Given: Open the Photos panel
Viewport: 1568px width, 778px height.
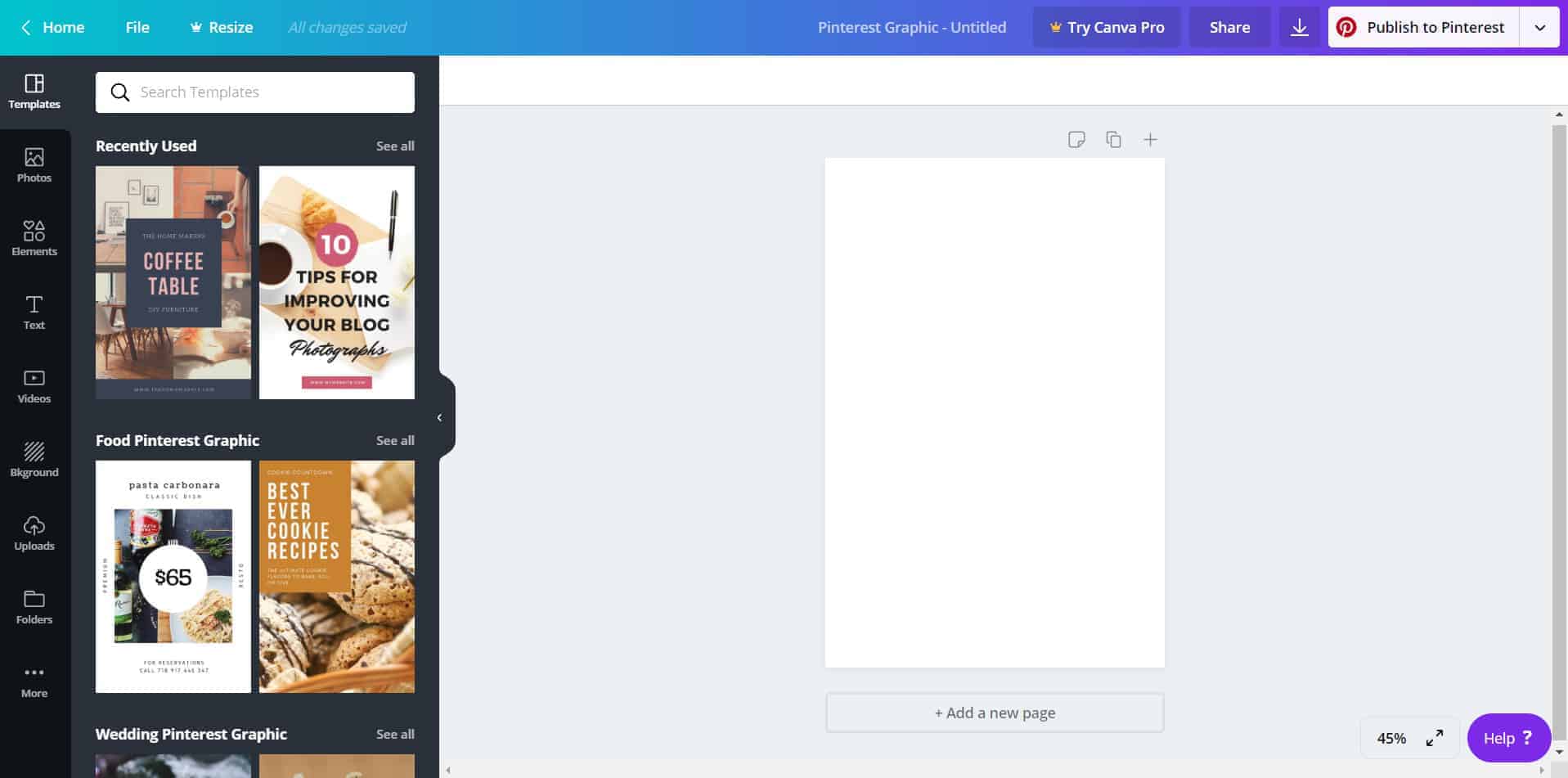Looking at the screenshot, I should (34, 165).
